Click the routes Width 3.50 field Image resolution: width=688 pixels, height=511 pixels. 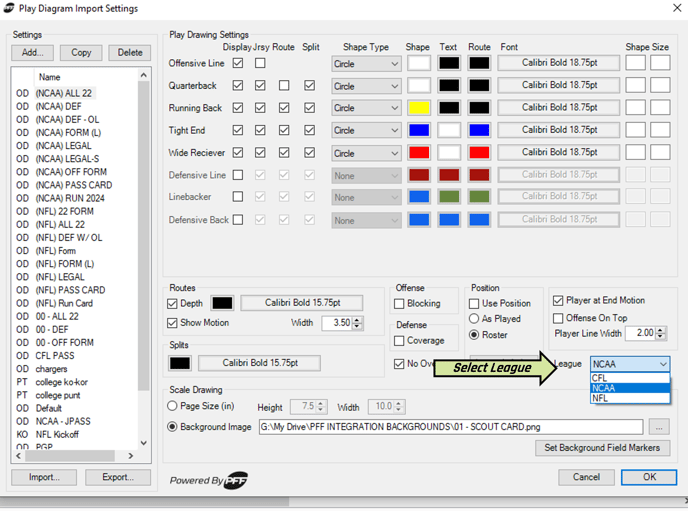[x=337, y=323]
